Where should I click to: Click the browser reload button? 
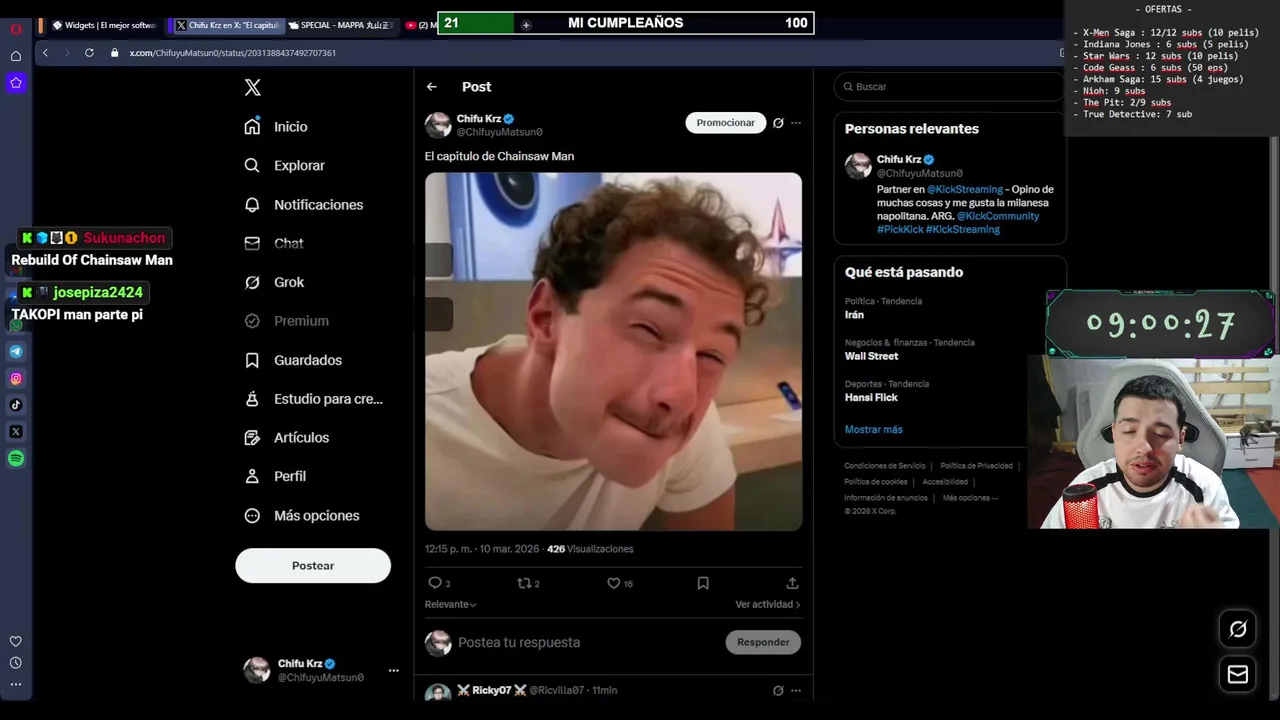pyautogui.click(x=89, y=53)
